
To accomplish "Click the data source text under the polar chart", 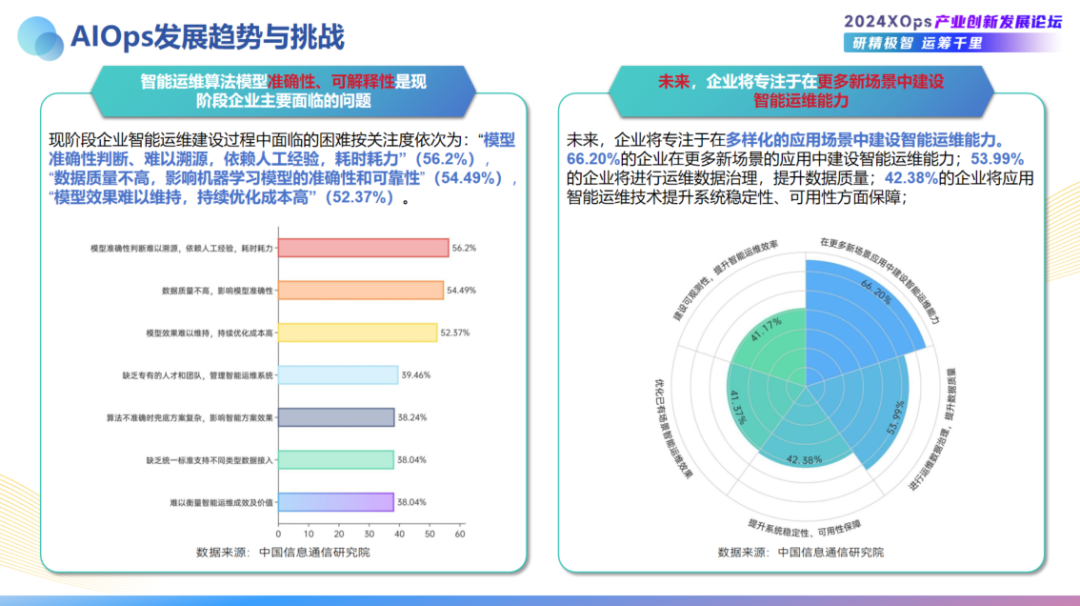I will point(800,552).
